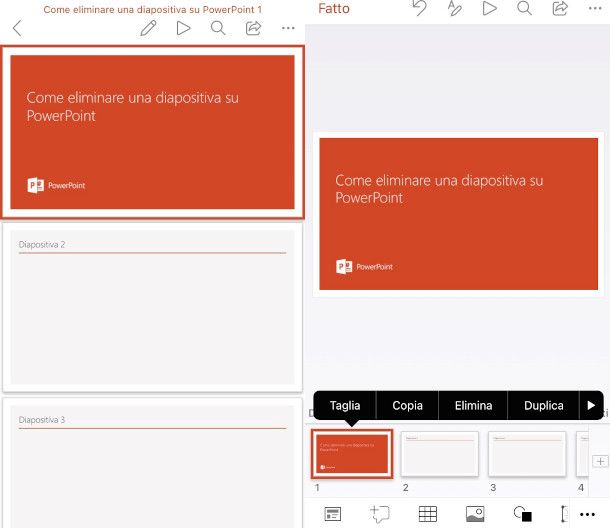The height and width of the screenshot is (528, 610).
Task: Select the Diapositiva 2 slide in left list
Action: tap(152, 307)
